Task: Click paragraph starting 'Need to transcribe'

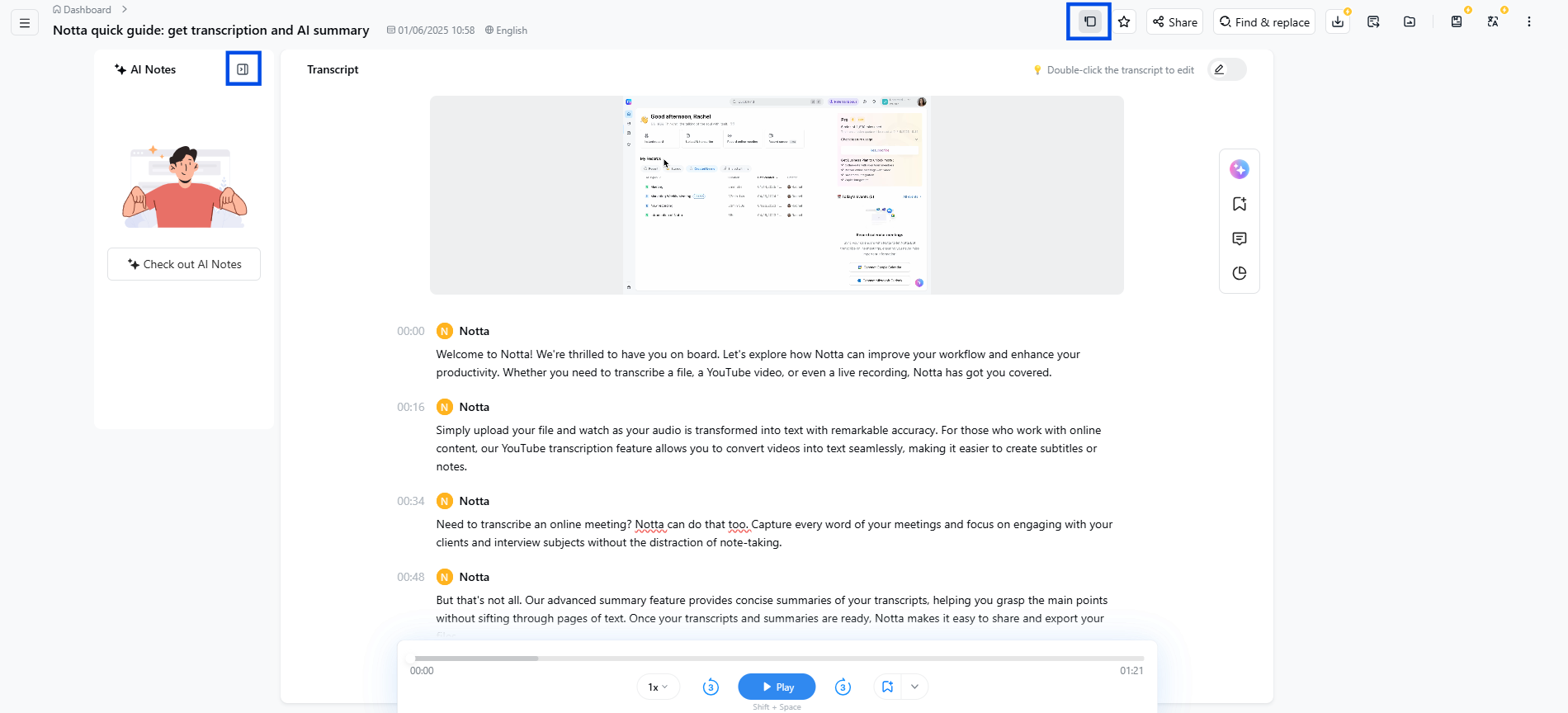Action: (774, 533)
